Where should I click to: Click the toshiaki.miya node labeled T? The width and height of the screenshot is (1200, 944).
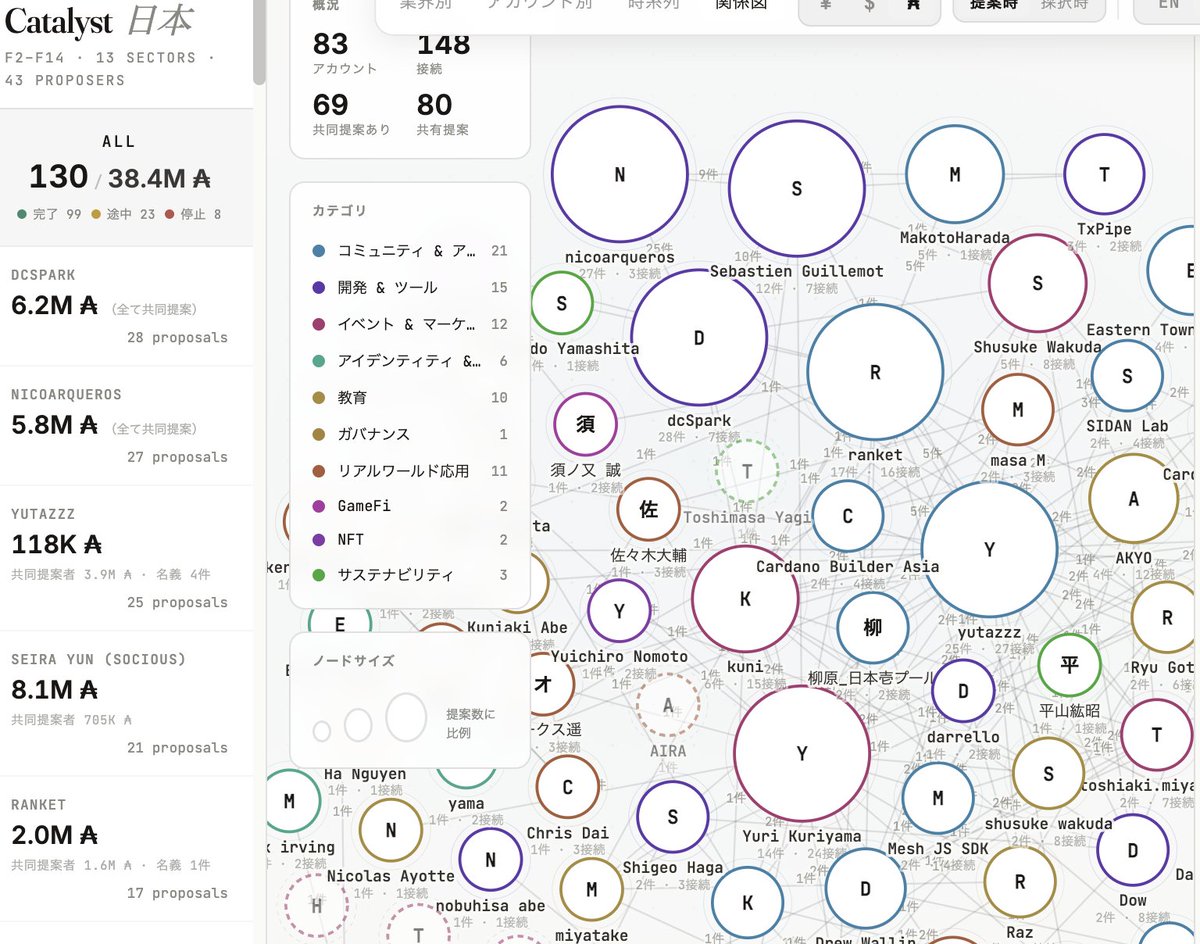click(x=1157, y=735)
